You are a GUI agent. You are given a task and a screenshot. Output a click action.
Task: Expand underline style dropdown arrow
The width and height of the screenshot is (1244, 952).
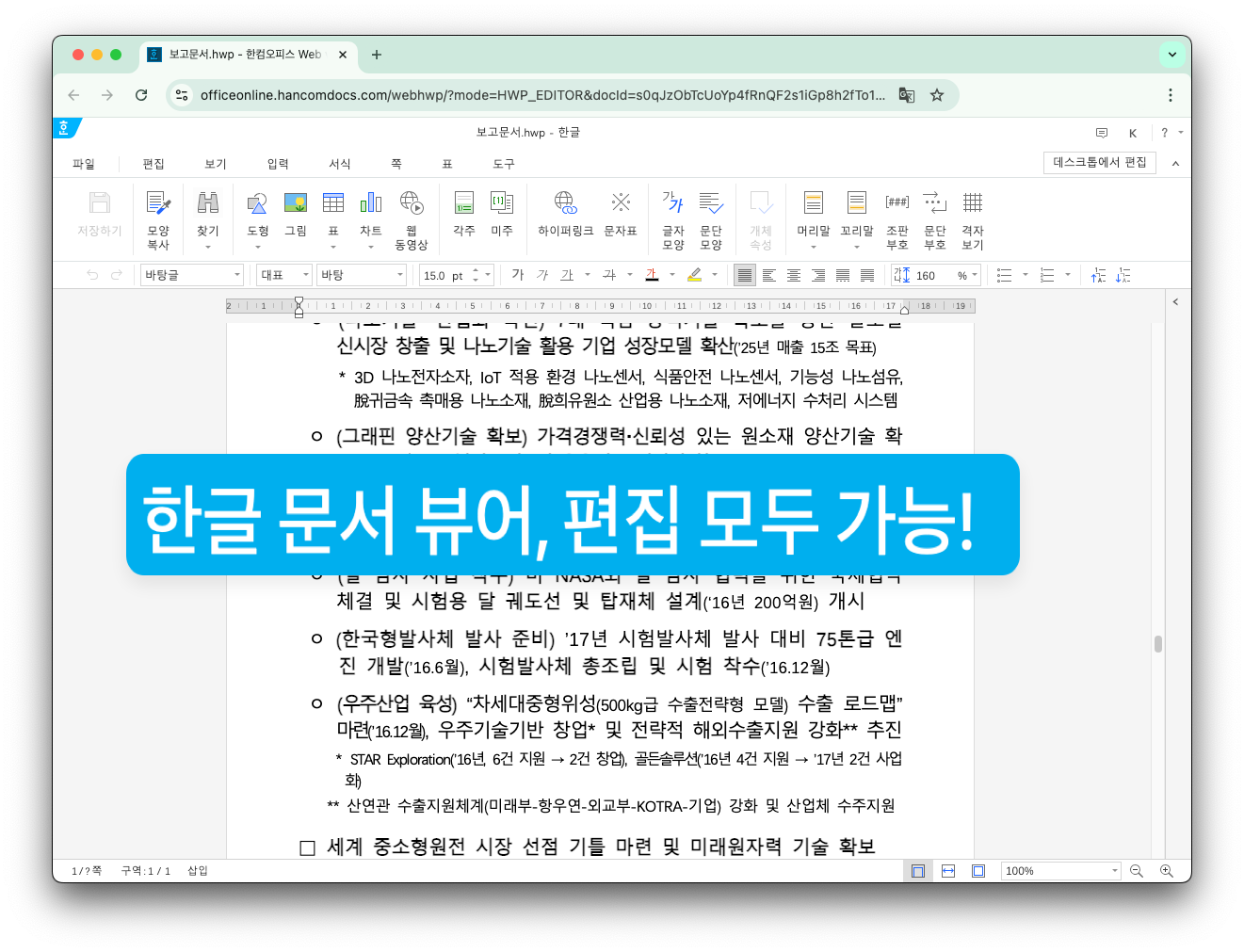(x=588, y=275)
